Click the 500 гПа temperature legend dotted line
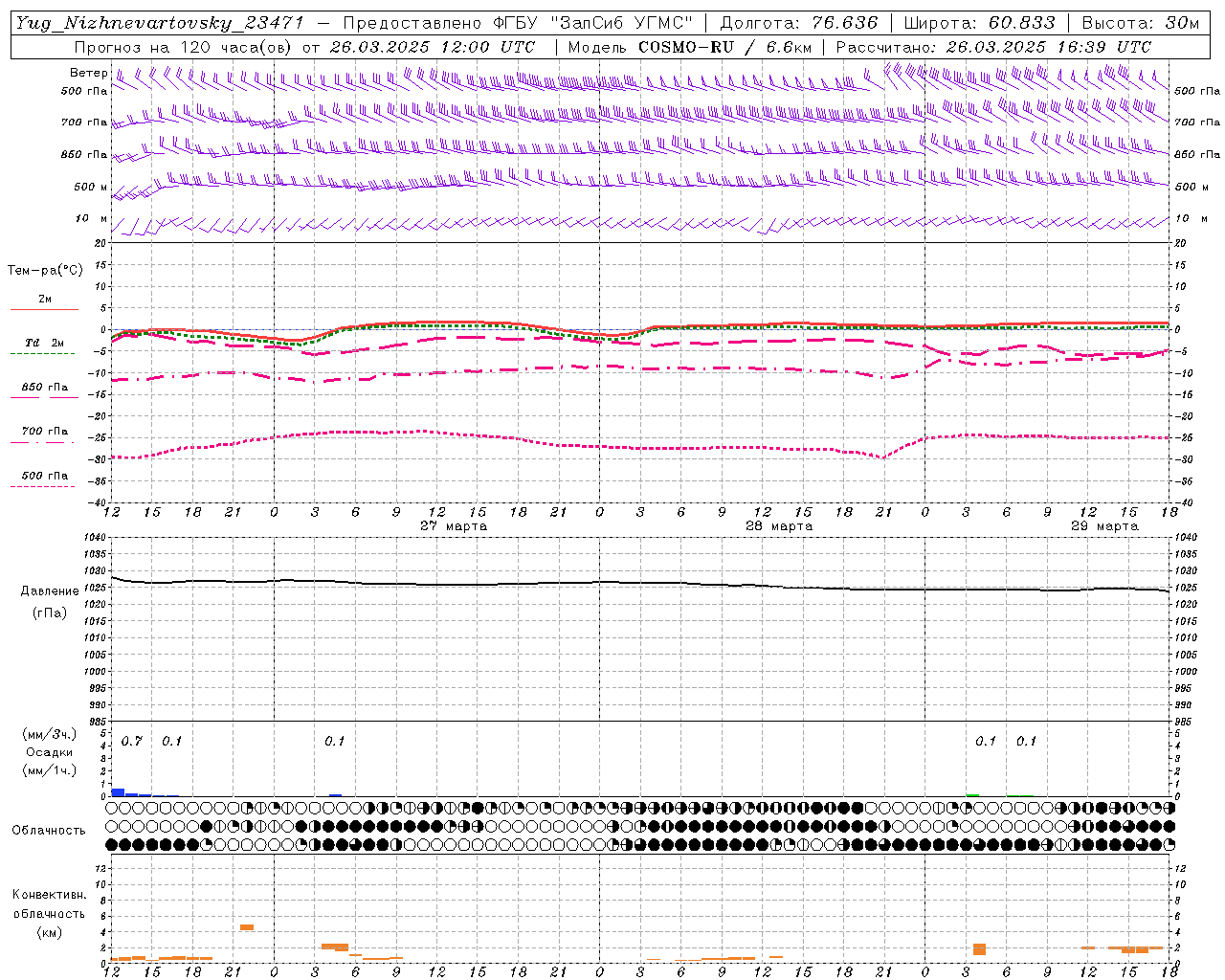1225x980 pixels. [x=42, y=486]
